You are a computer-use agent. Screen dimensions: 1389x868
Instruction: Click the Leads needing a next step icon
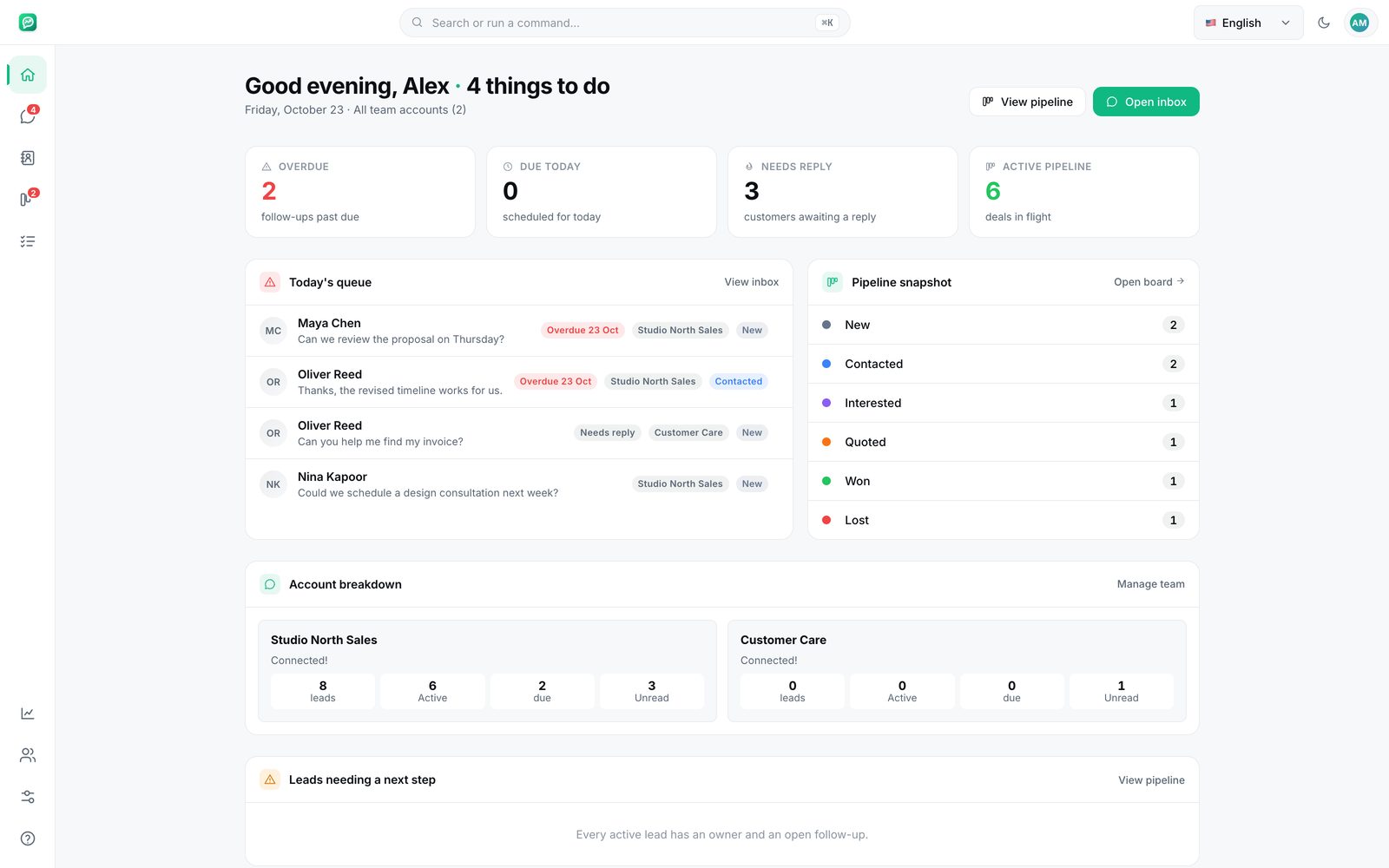tap(270, 779)
